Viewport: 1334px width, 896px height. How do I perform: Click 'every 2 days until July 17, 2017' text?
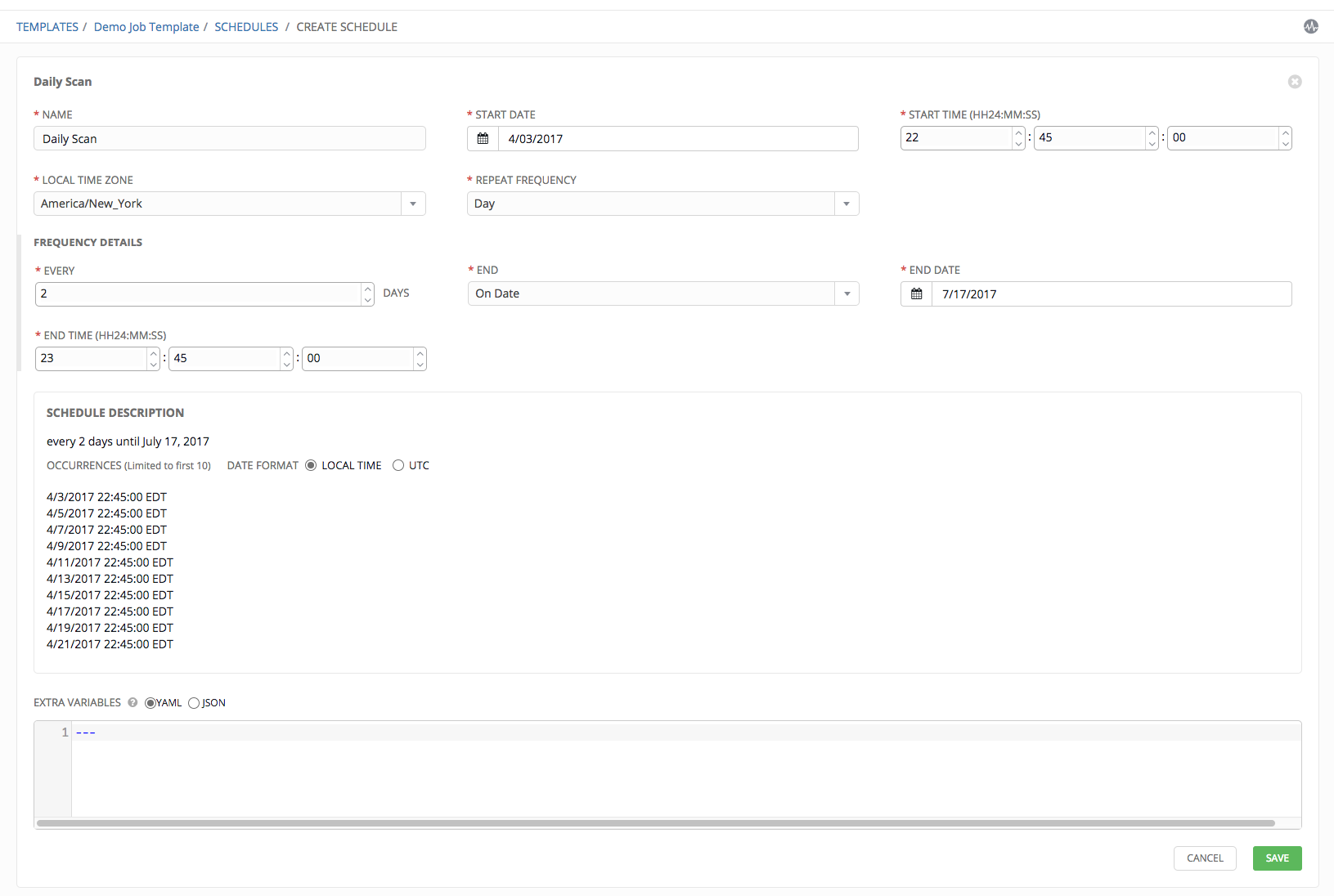click(128, 441)
